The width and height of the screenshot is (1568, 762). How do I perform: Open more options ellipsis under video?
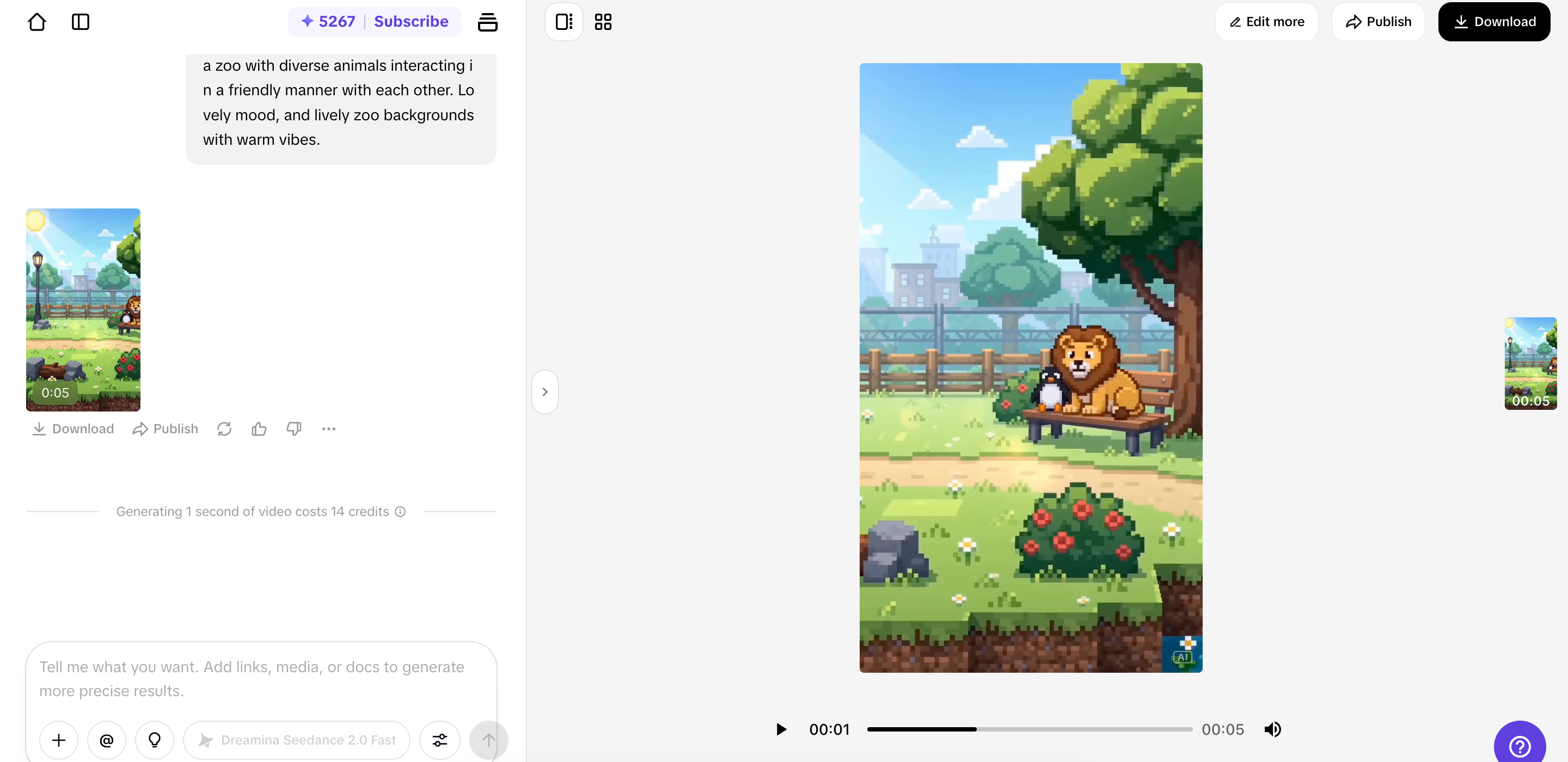[329, 429]
